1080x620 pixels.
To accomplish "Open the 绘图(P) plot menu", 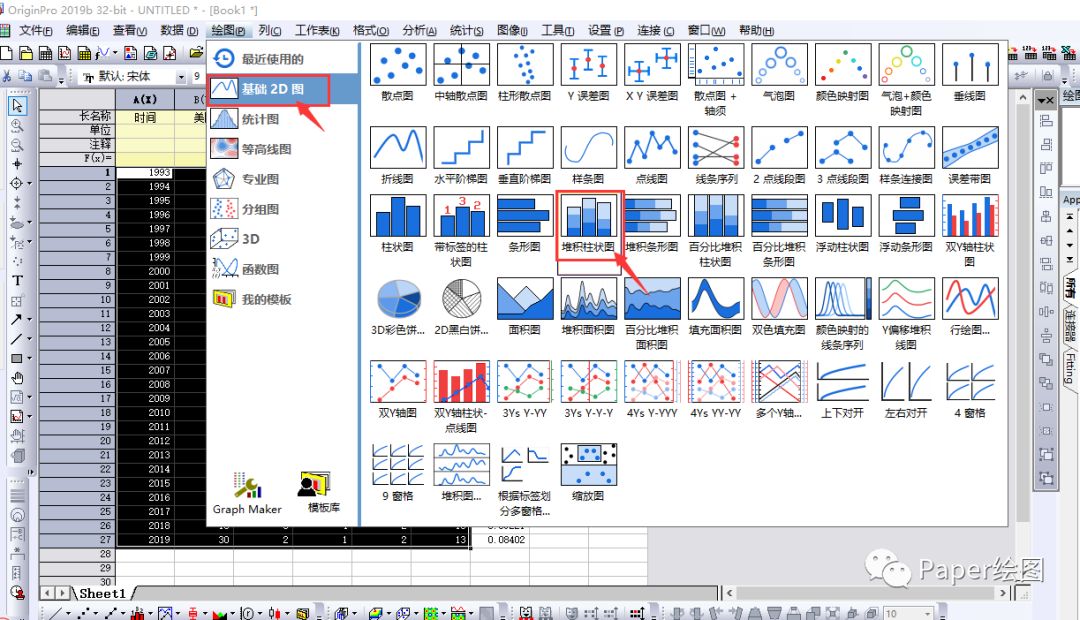I will [228, 30].
